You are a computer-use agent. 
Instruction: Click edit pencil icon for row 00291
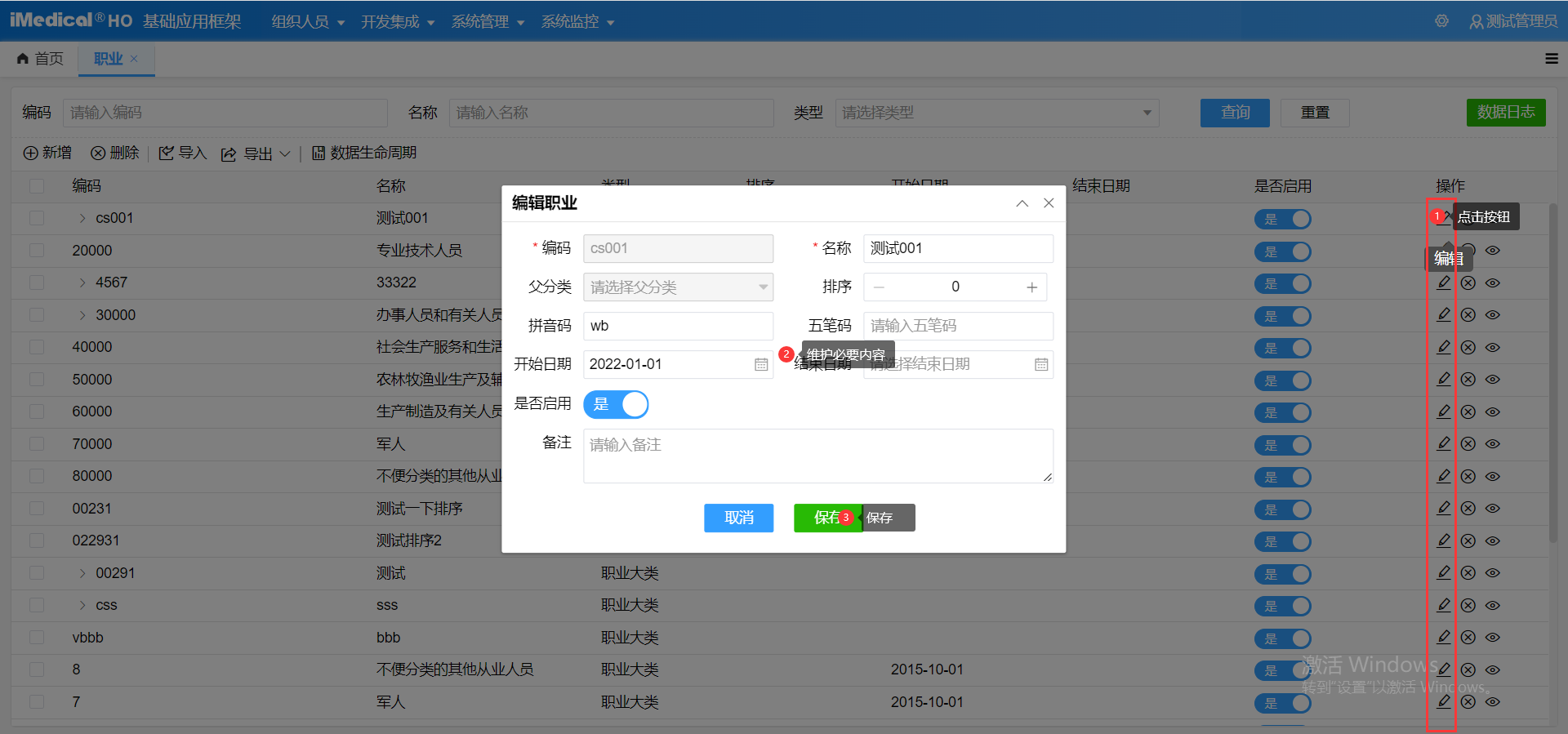[x=1444, y=572]
